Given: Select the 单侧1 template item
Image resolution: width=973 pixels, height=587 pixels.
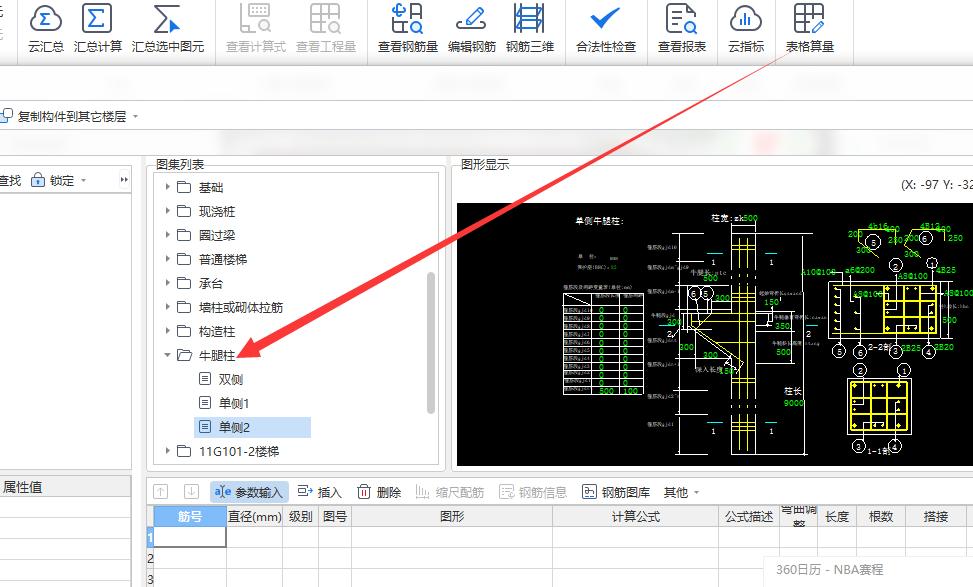Looking at the screenshot, I should coord(234,403).
